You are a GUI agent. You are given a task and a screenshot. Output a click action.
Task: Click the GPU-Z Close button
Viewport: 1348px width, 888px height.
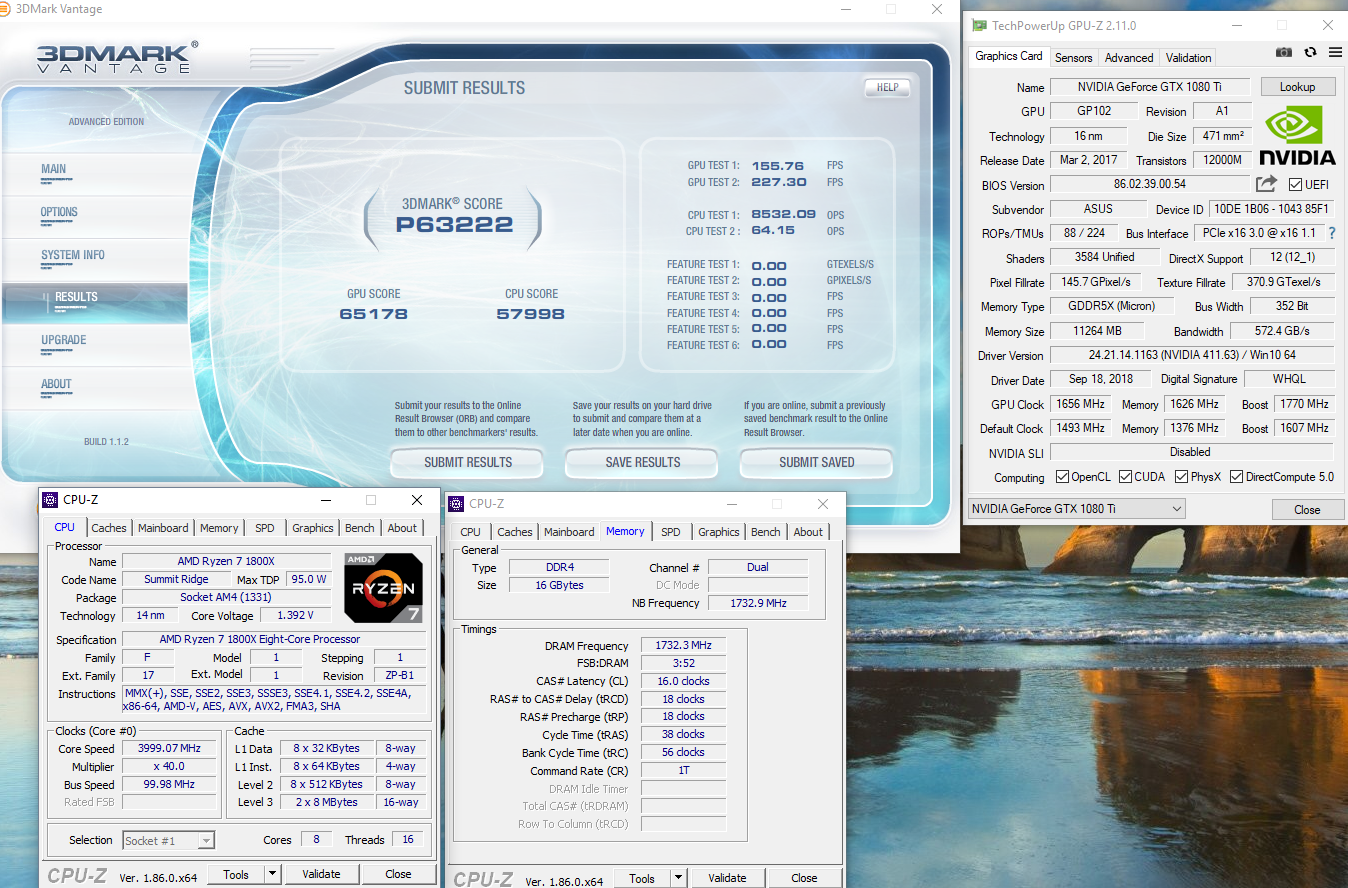point(1307,509)
